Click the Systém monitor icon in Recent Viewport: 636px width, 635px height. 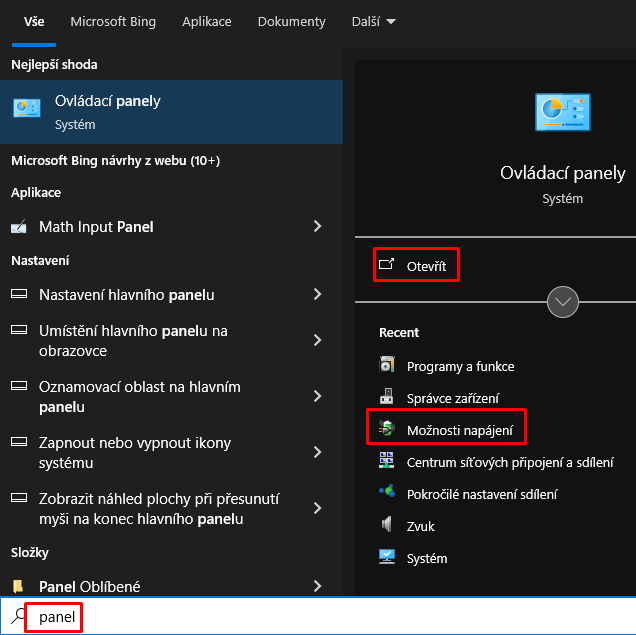click(x=387, y=556)
